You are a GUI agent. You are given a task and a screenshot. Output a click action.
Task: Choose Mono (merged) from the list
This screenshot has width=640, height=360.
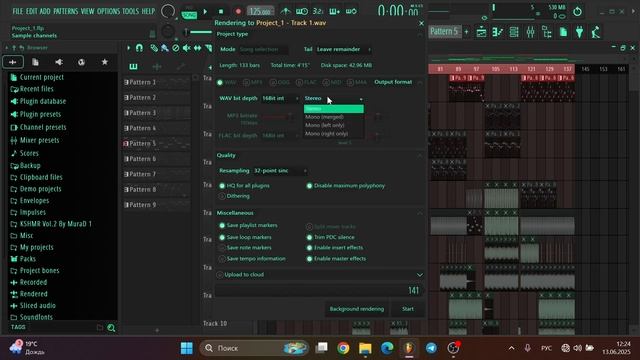(x=333, y=117)
